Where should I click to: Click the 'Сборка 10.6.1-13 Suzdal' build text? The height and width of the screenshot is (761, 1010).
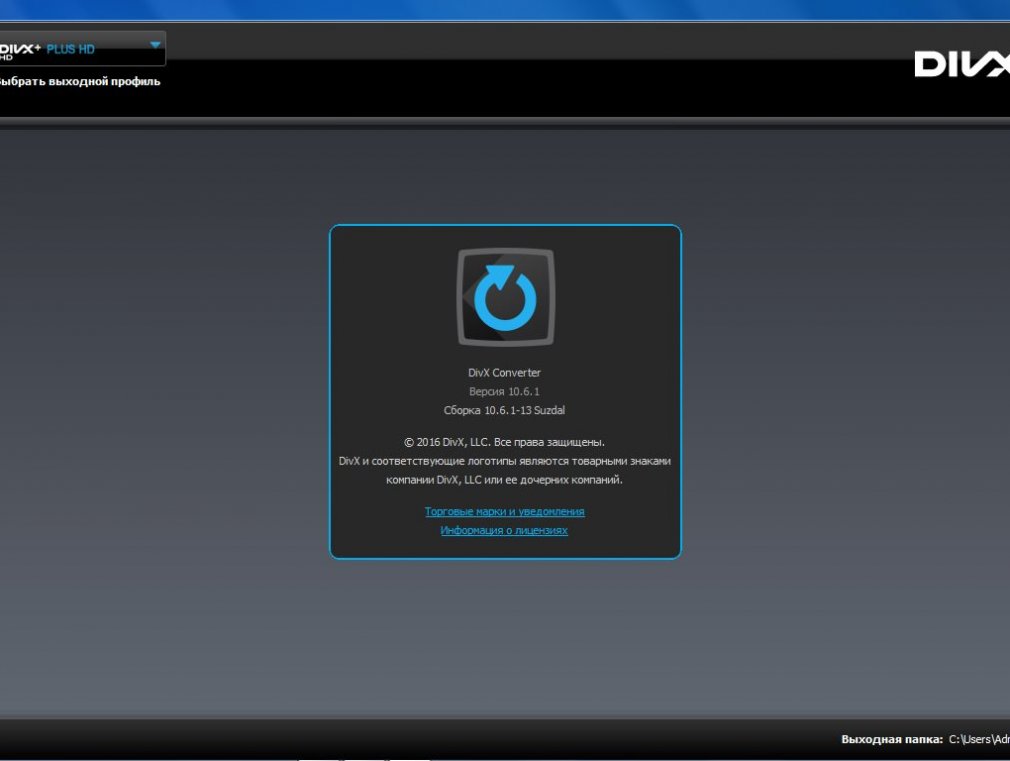click(504, 410)
